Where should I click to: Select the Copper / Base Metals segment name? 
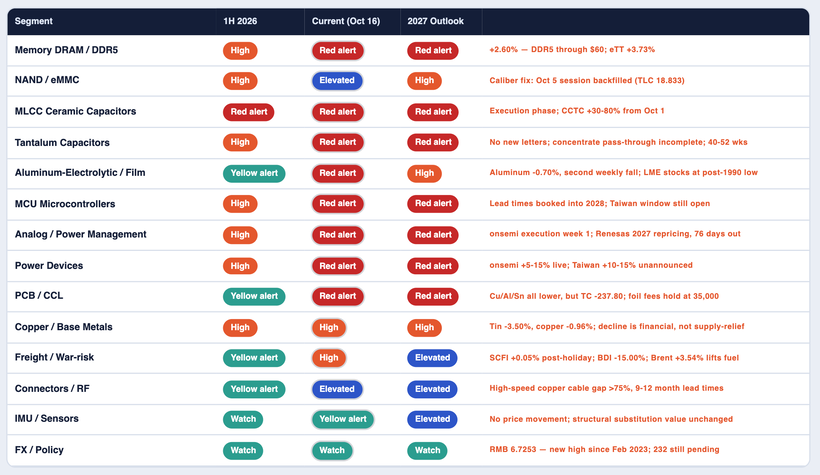coord(63,327)
